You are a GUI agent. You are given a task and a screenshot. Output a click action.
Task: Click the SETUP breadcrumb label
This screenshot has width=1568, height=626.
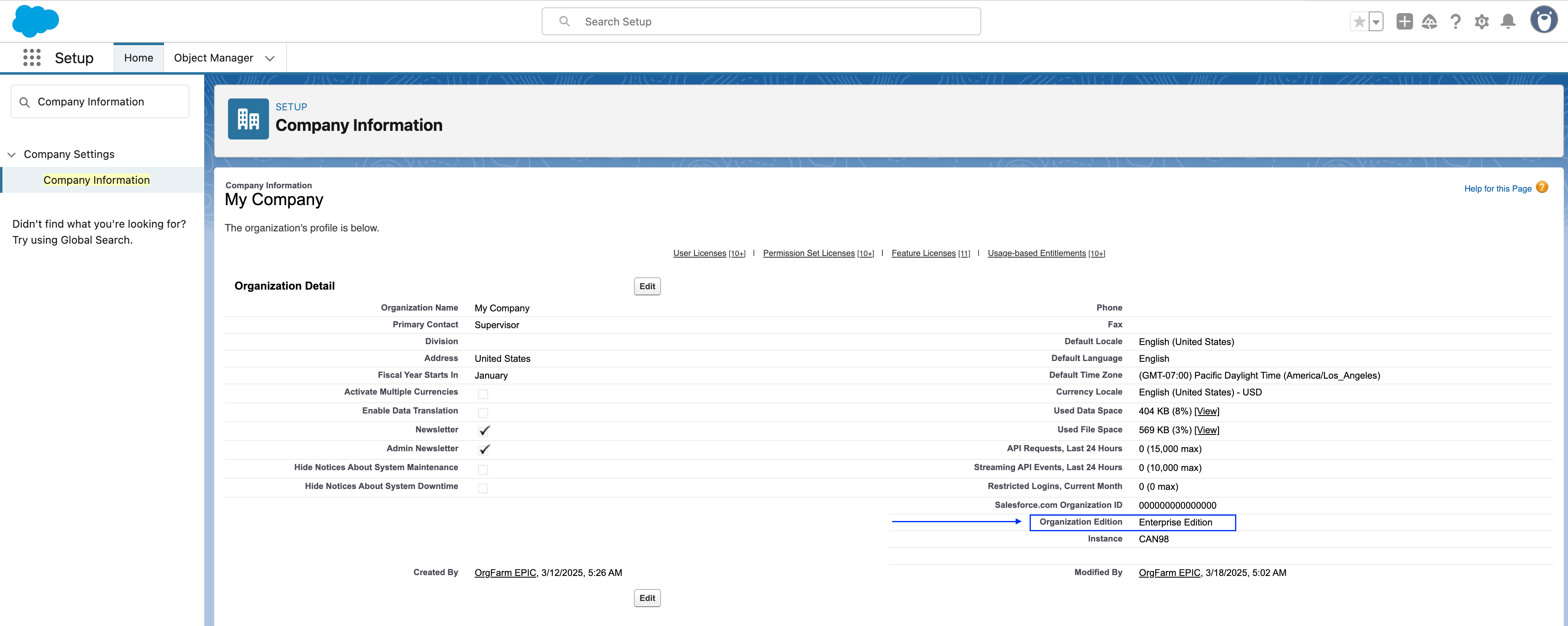(x=291, y=107)
